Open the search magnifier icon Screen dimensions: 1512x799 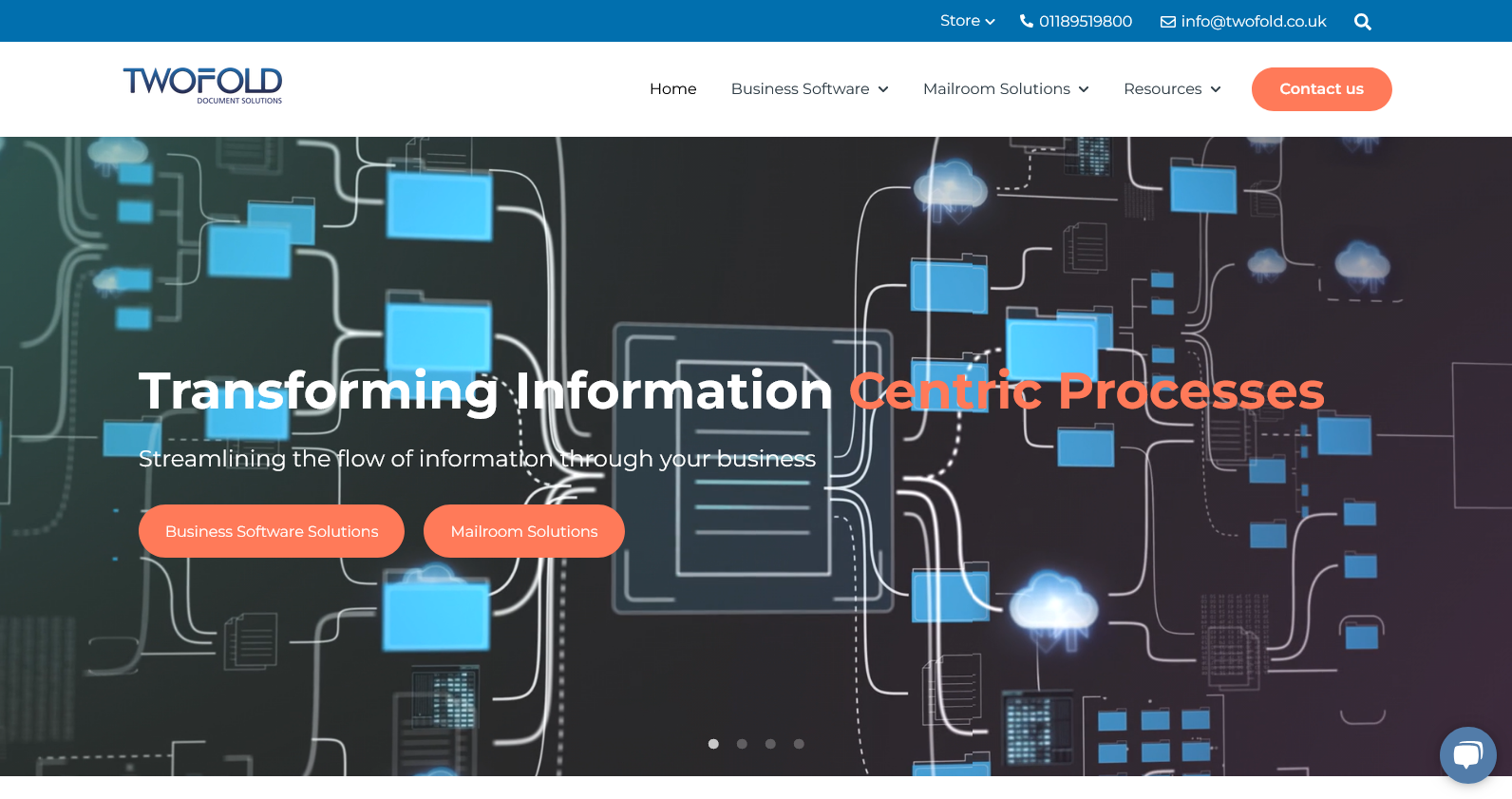coord(1362,22)
